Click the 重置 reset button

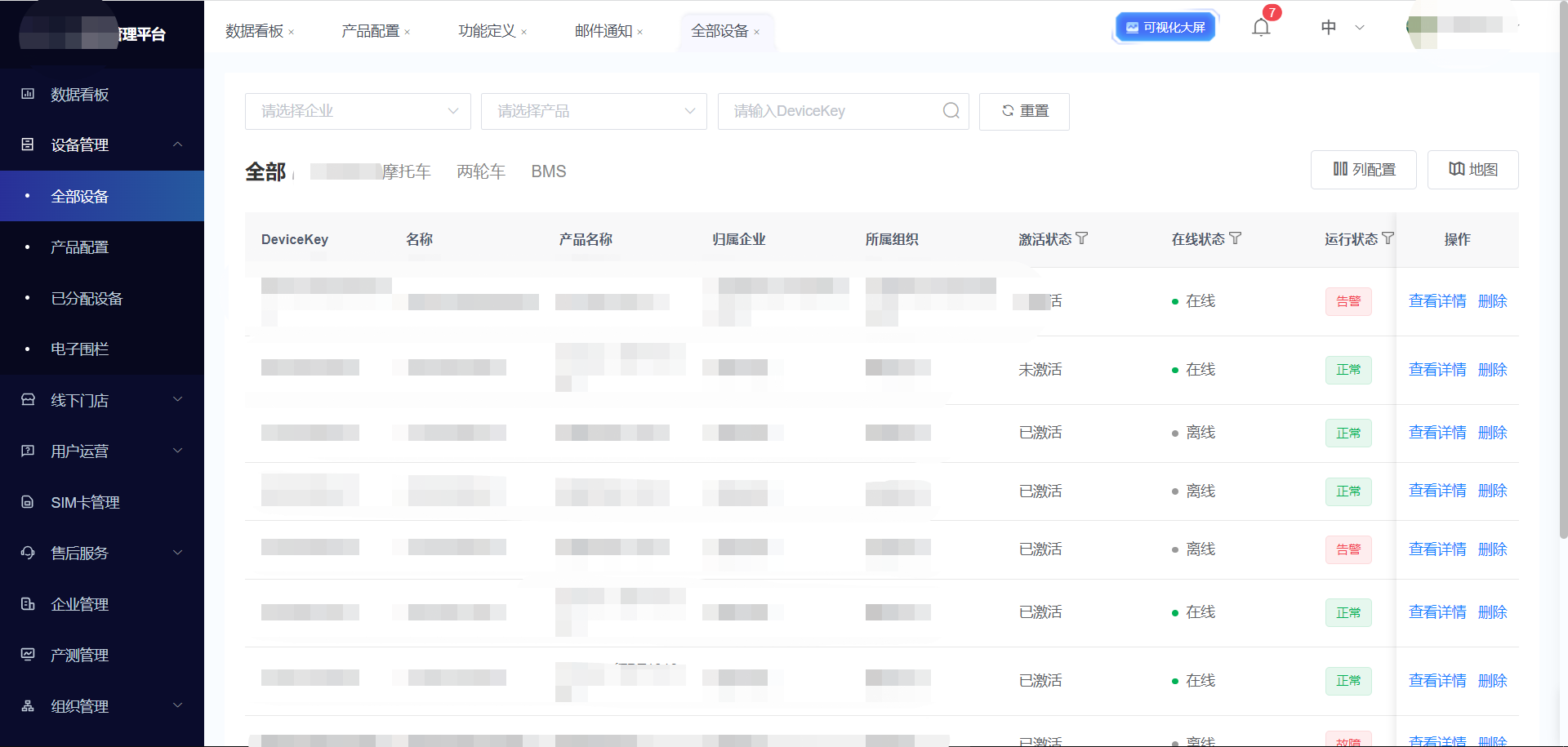click(x=1024, y=111)
